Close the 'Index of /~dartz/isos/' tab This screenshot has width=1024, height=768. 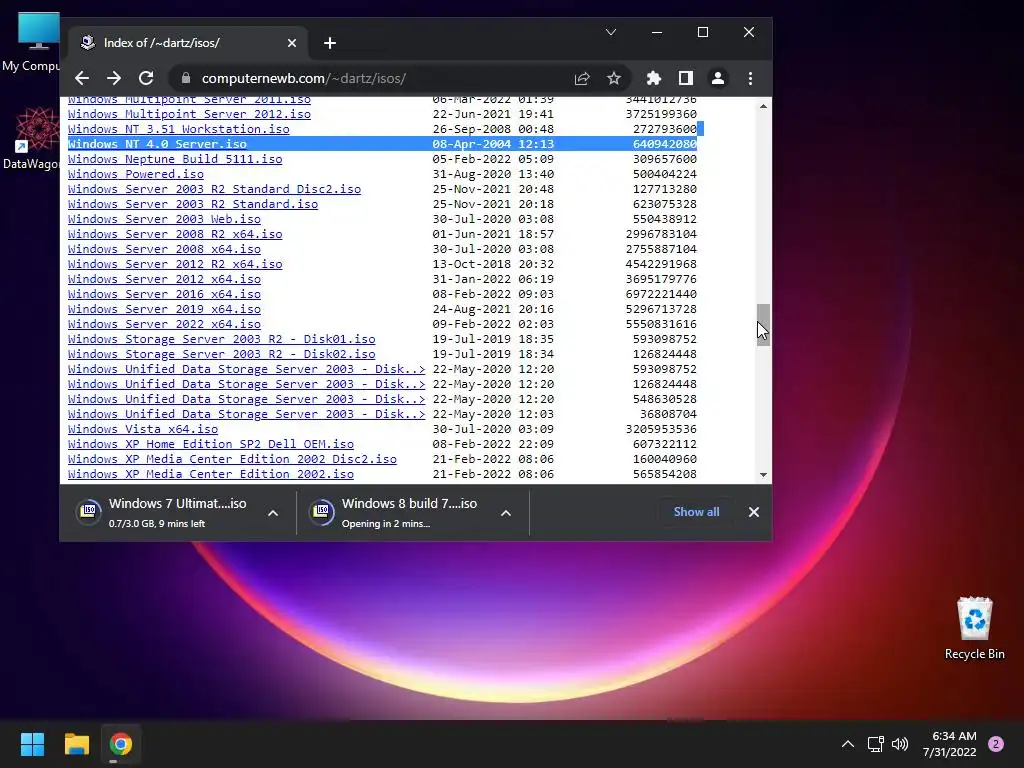coord(292,43)
